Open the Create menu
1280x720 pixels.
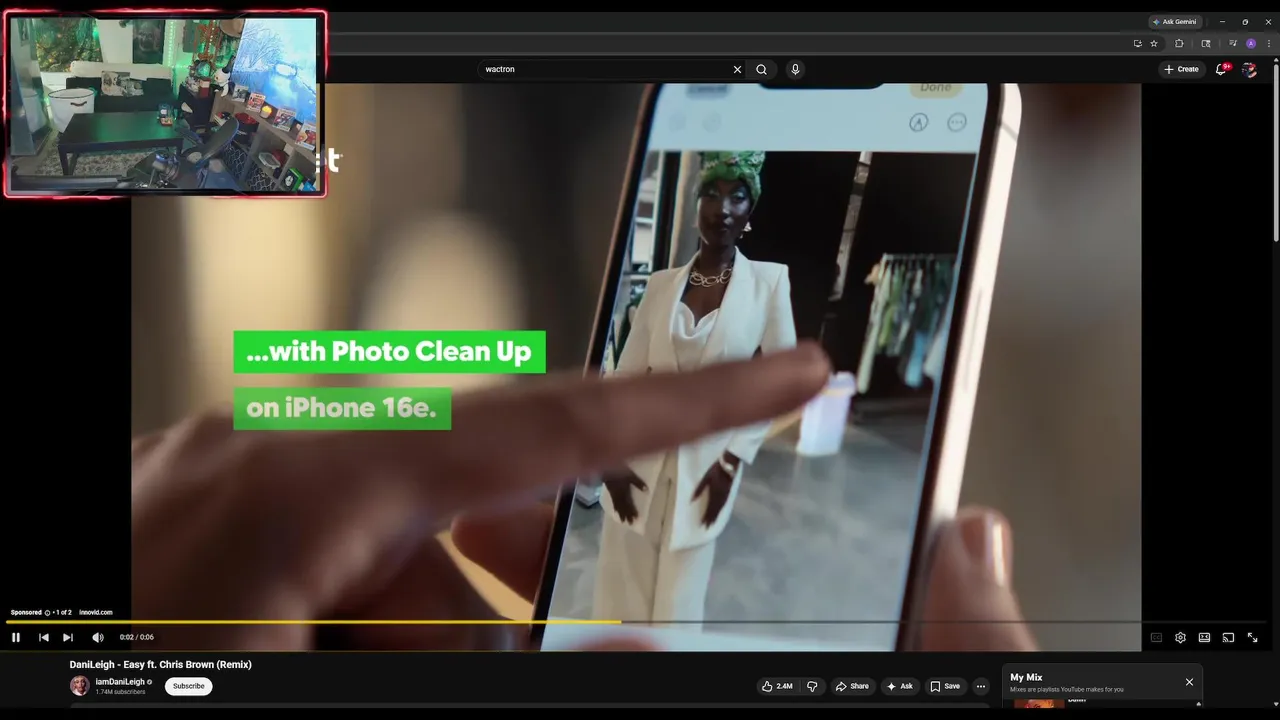[1181, 69]
